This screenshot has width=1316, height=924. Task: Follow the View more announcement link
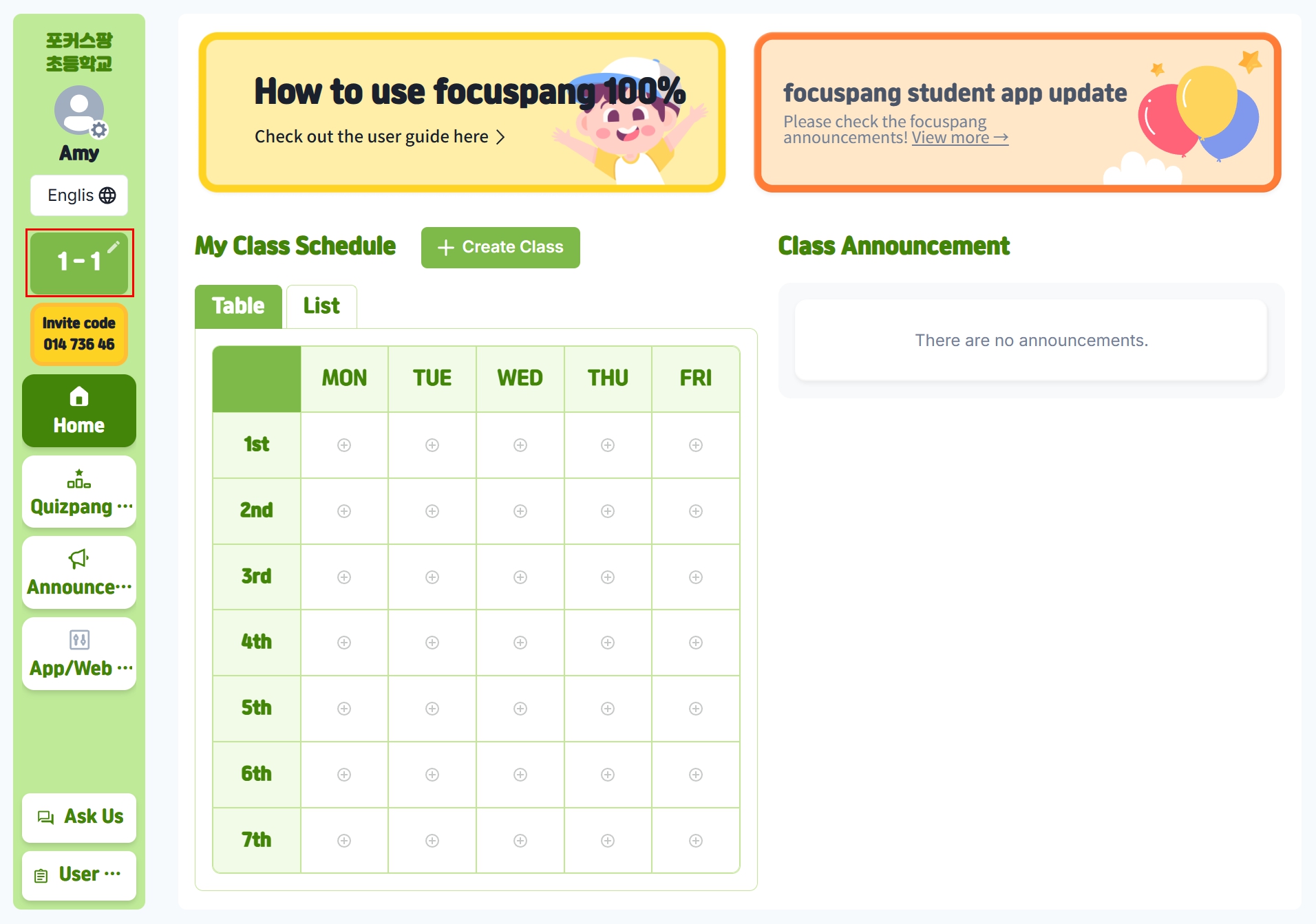[960, 138]
